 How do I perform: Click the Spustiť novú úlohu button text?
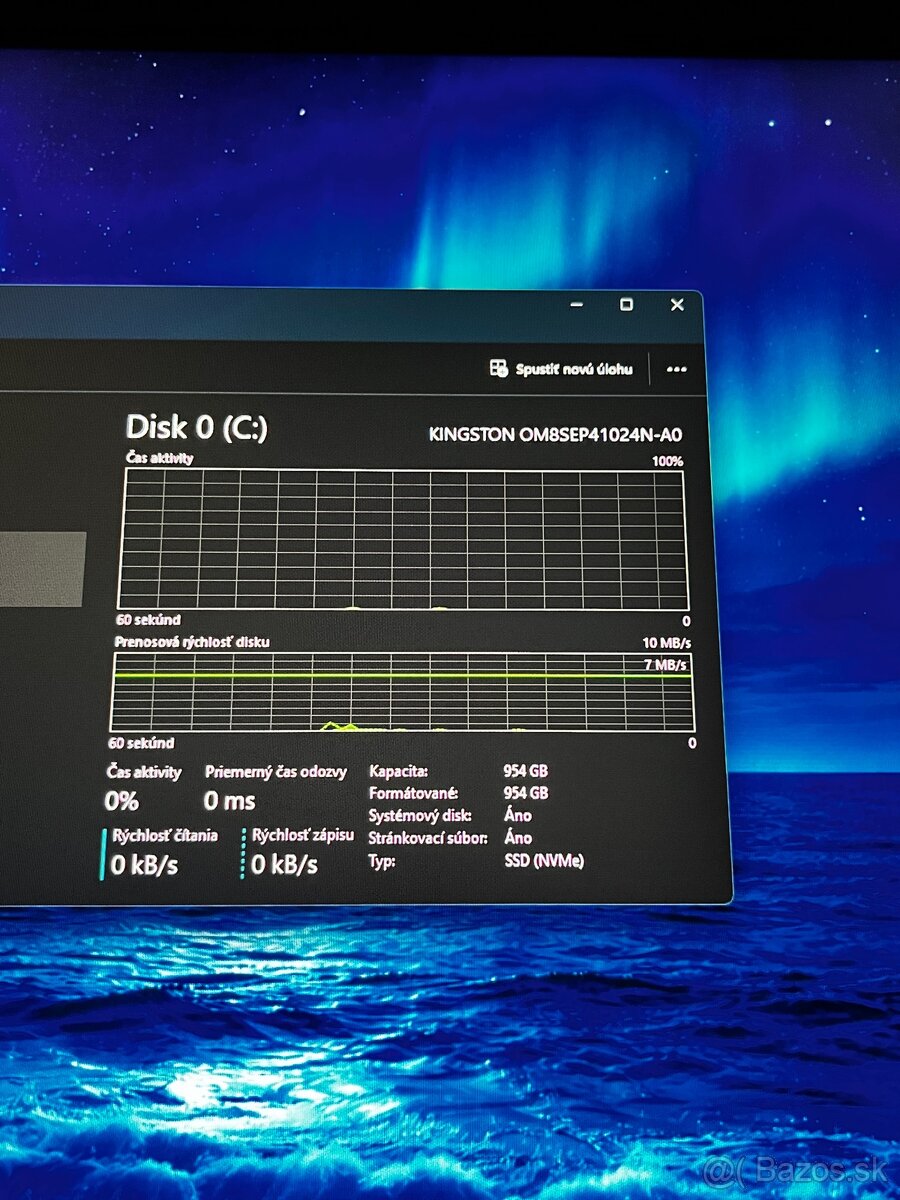coord(574,369)
